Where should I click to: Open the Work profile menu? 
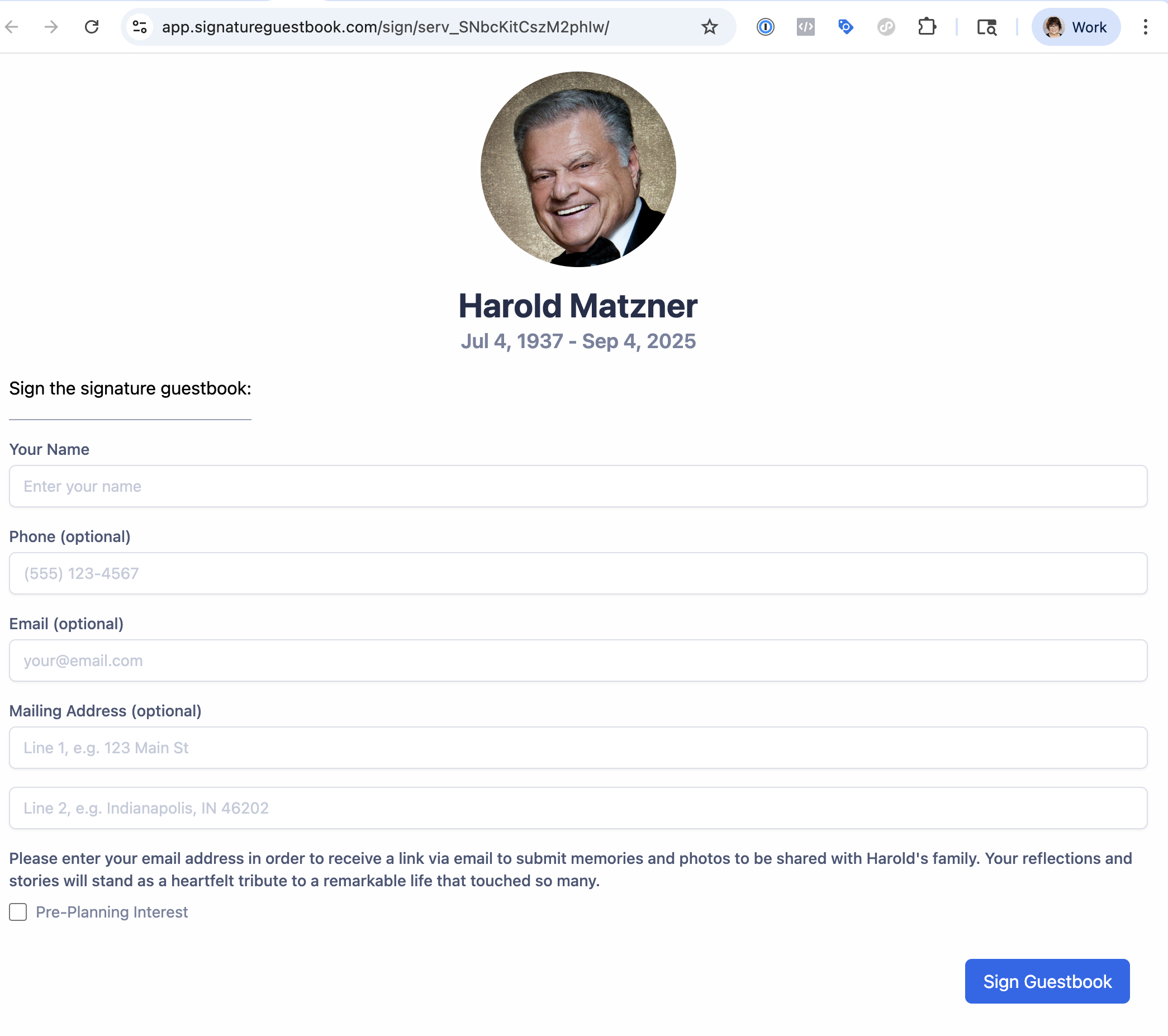point(1075,27)
